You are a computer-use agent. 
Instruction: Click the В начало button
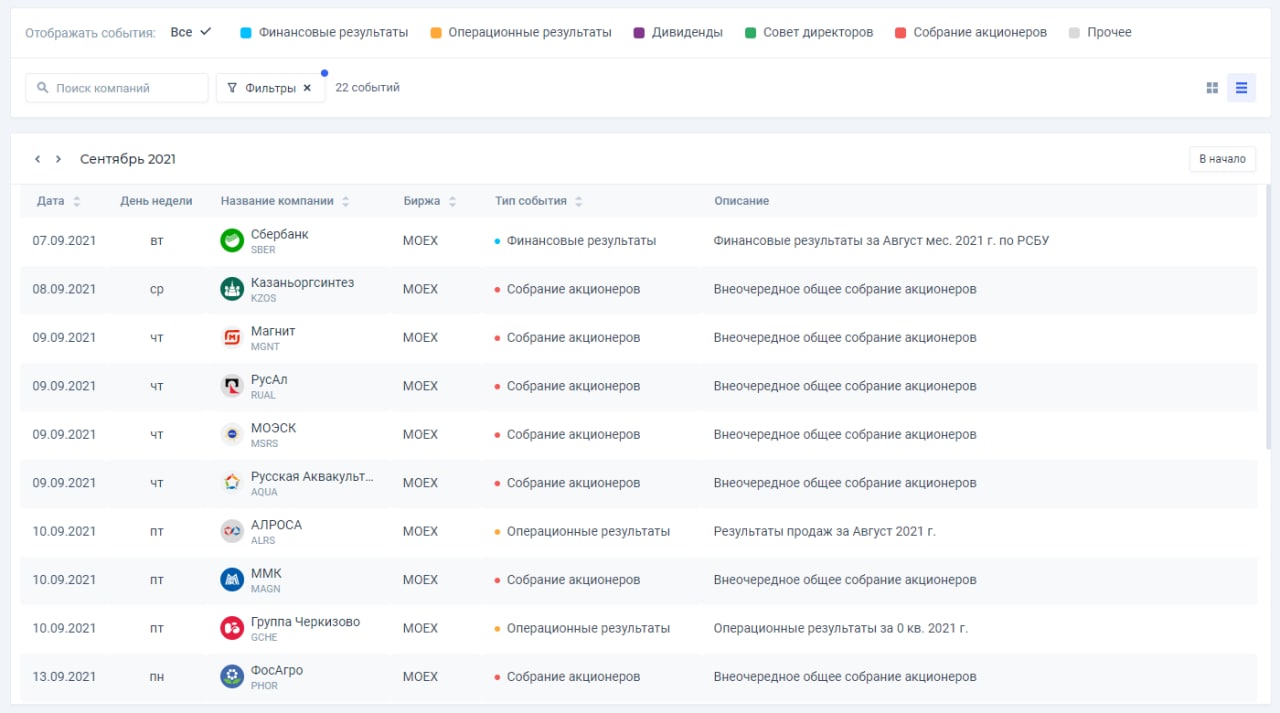(1222, 159)
